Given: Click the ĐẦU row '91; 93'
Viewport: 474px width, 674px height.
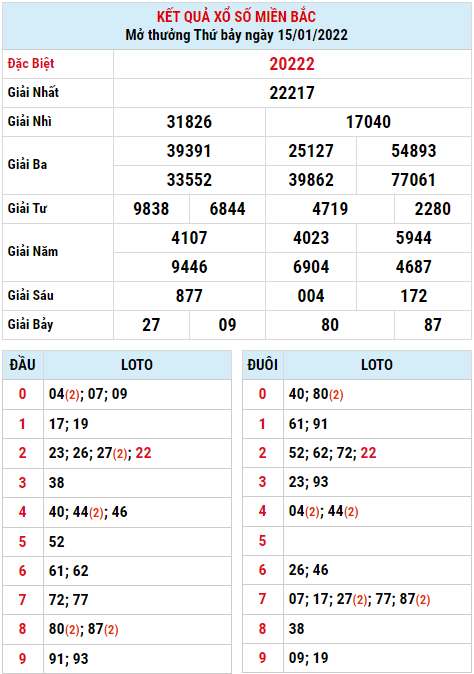Looking at the screenshot, I should point(137,659).
